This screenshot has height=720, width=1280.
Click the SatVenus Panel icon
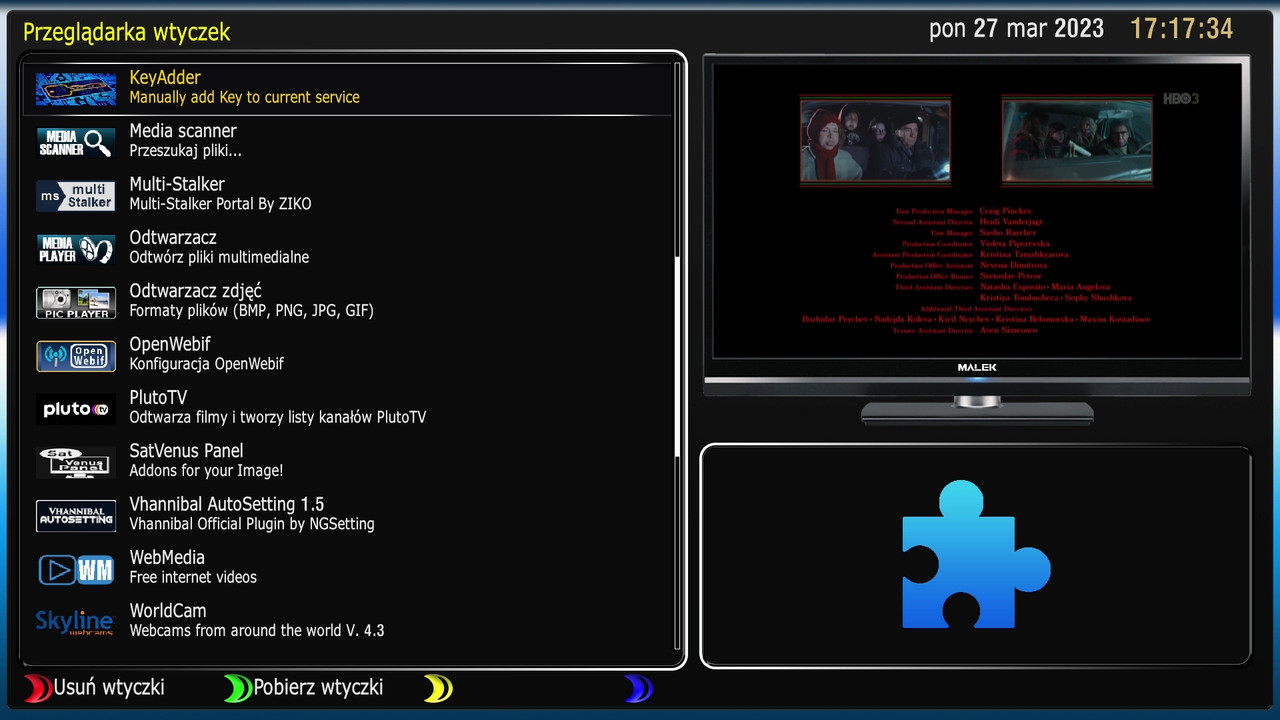76,463
